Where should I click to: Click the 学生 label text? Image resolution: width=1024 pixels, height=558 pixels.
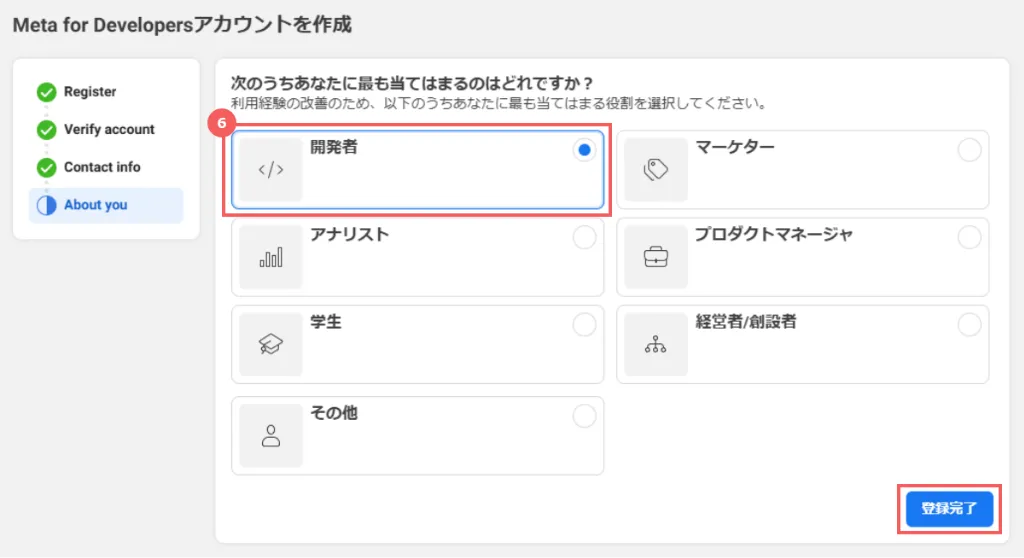coord(326,322)
